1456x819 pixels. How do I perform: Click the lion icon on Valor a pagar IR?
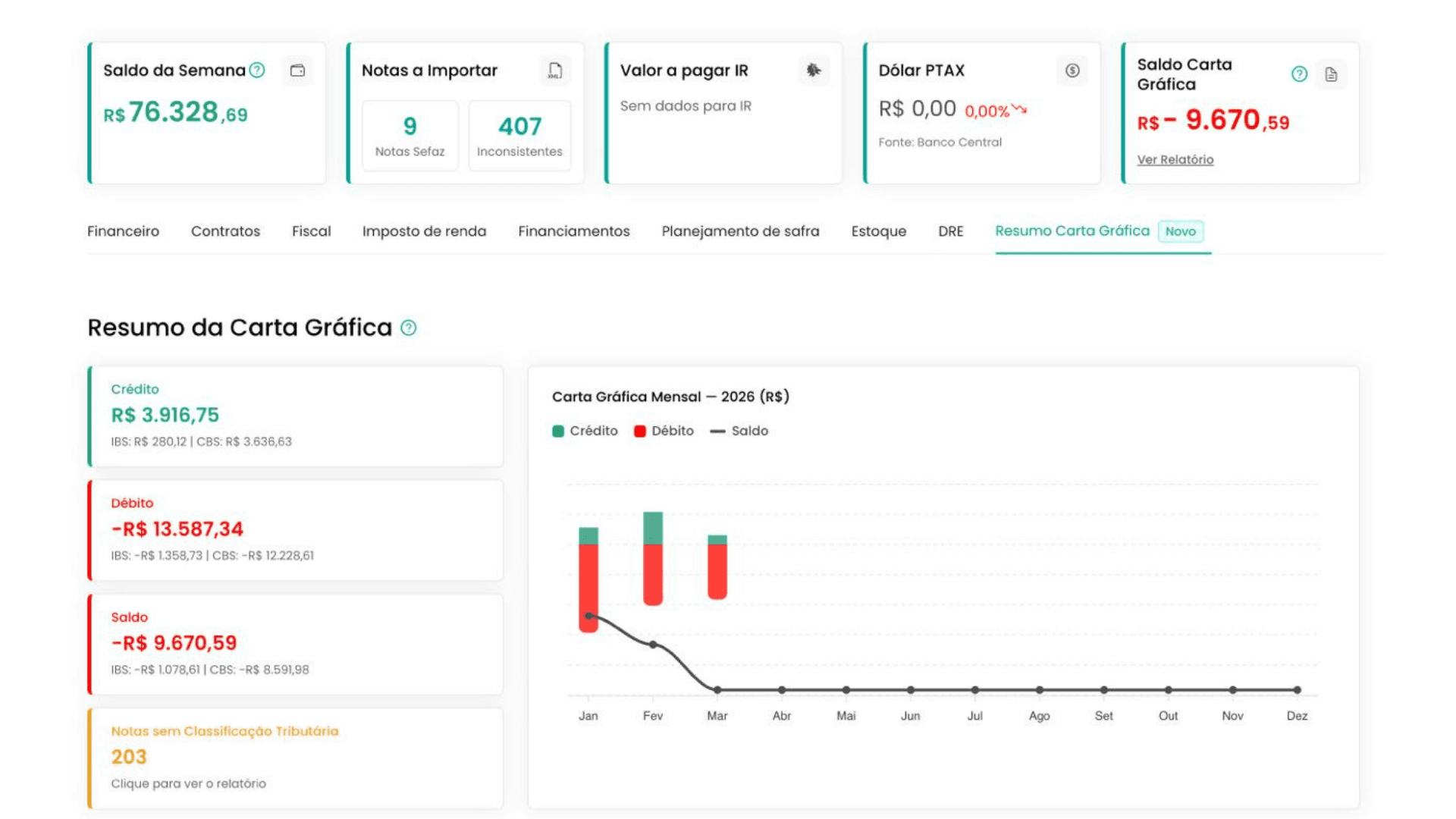(x=814, y=71)
